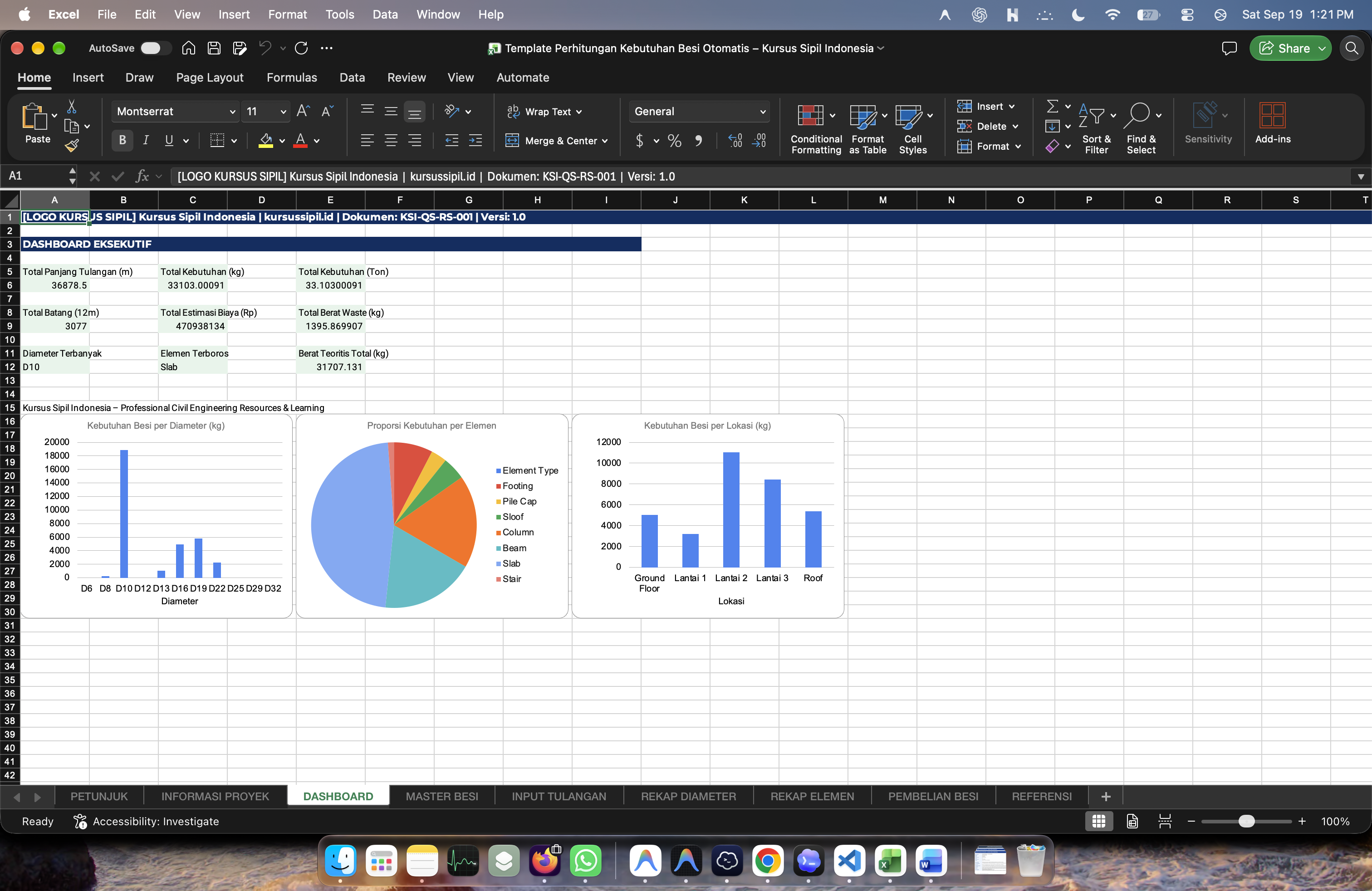The image size is (1372, 891).
Task: Click the Home icon beside AutoSave
Action: coord(188,48)
